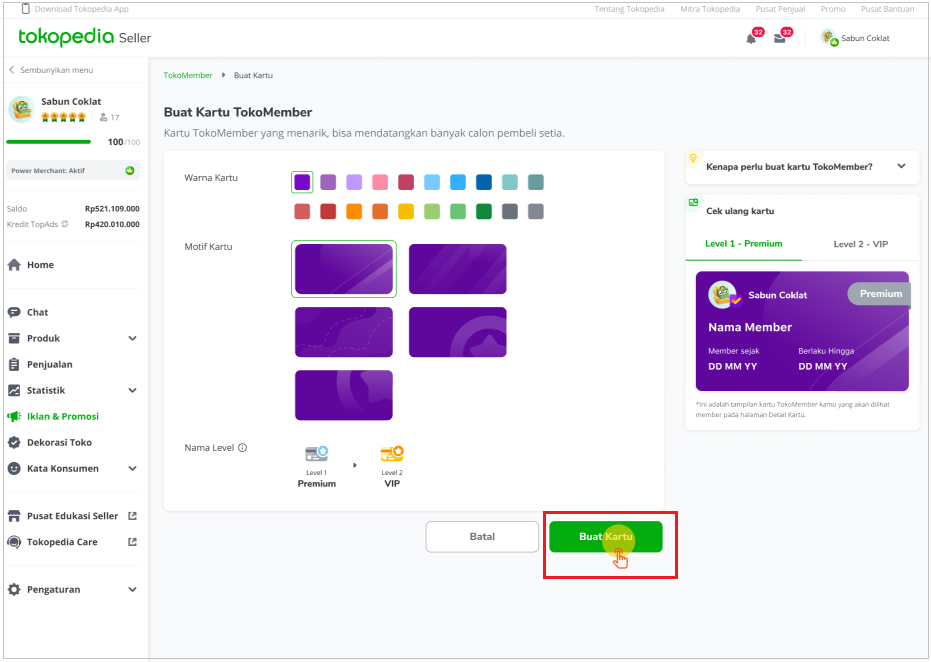Select the wavy dashed card motif thumbnail

[344, 332]
